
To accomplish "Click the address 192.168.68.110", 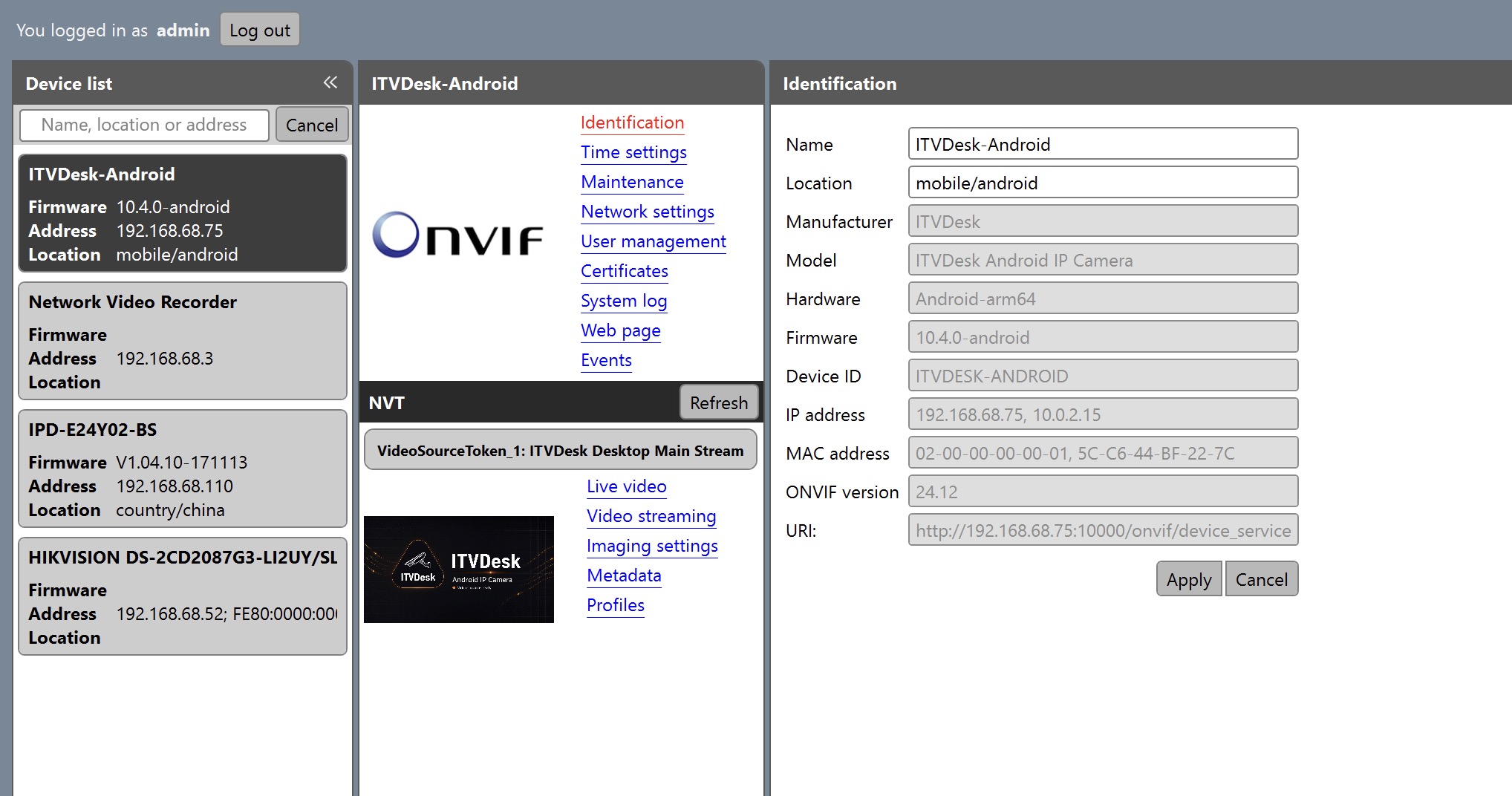I will (x=175, y=486).
